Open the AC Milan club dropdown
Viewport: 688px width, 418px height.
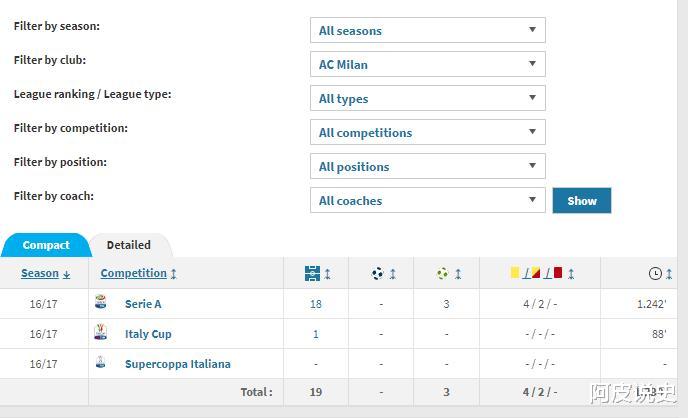427,65
